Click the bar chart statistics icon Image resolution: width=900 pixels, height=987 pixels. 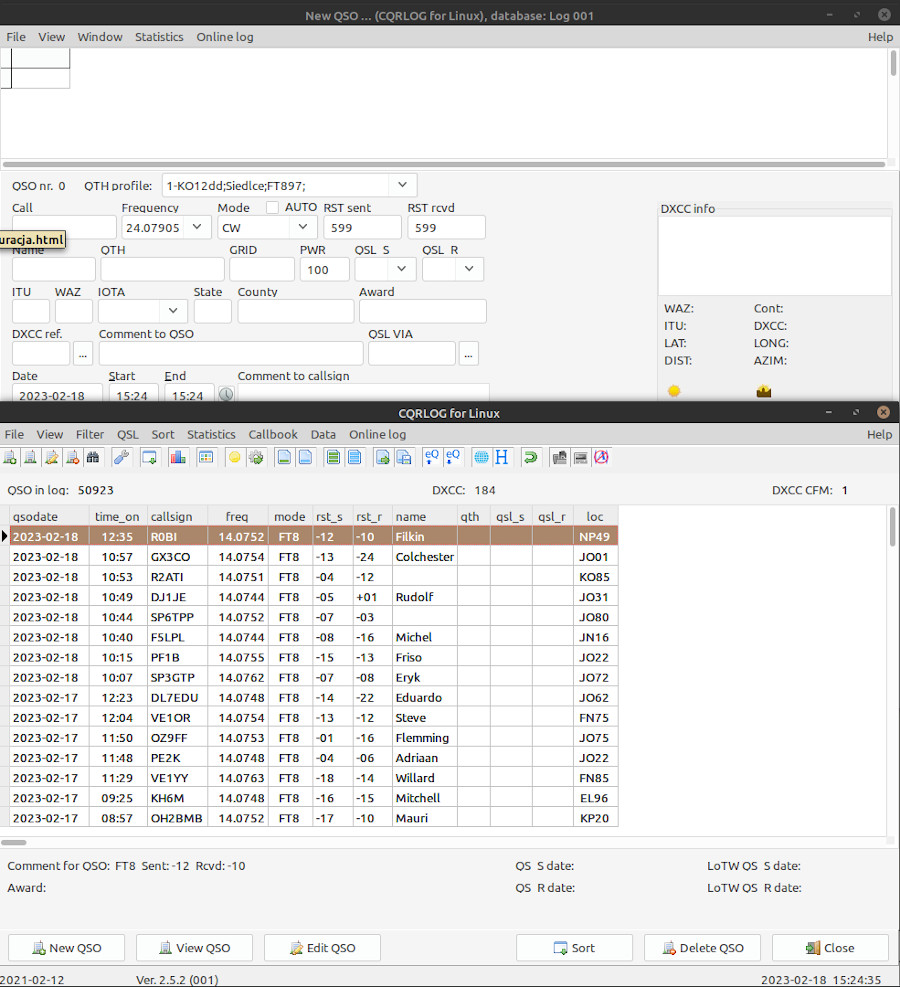[x=178, y=458]
